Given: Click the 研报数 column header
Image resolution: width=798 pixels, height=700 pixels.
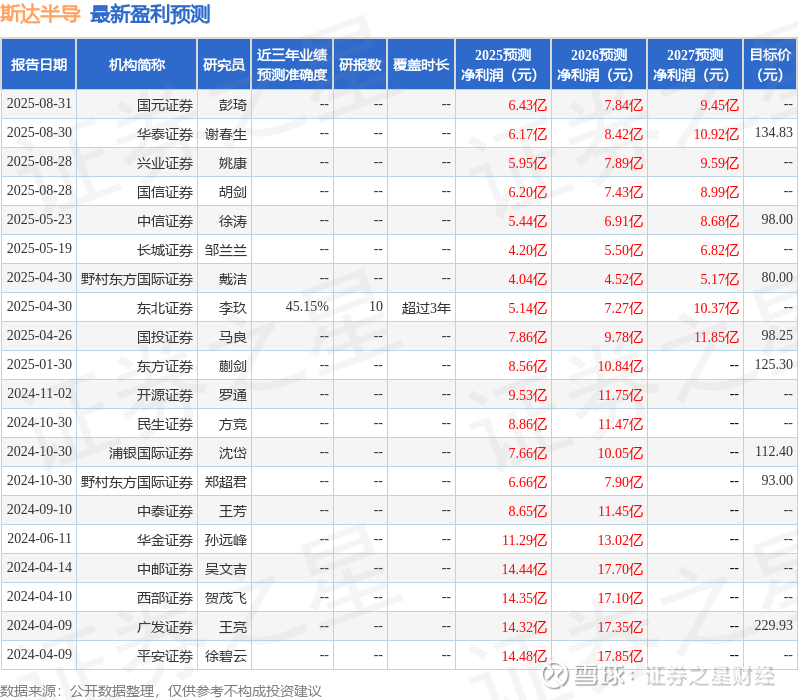Looking at the screenshot, I should point(360,65).
